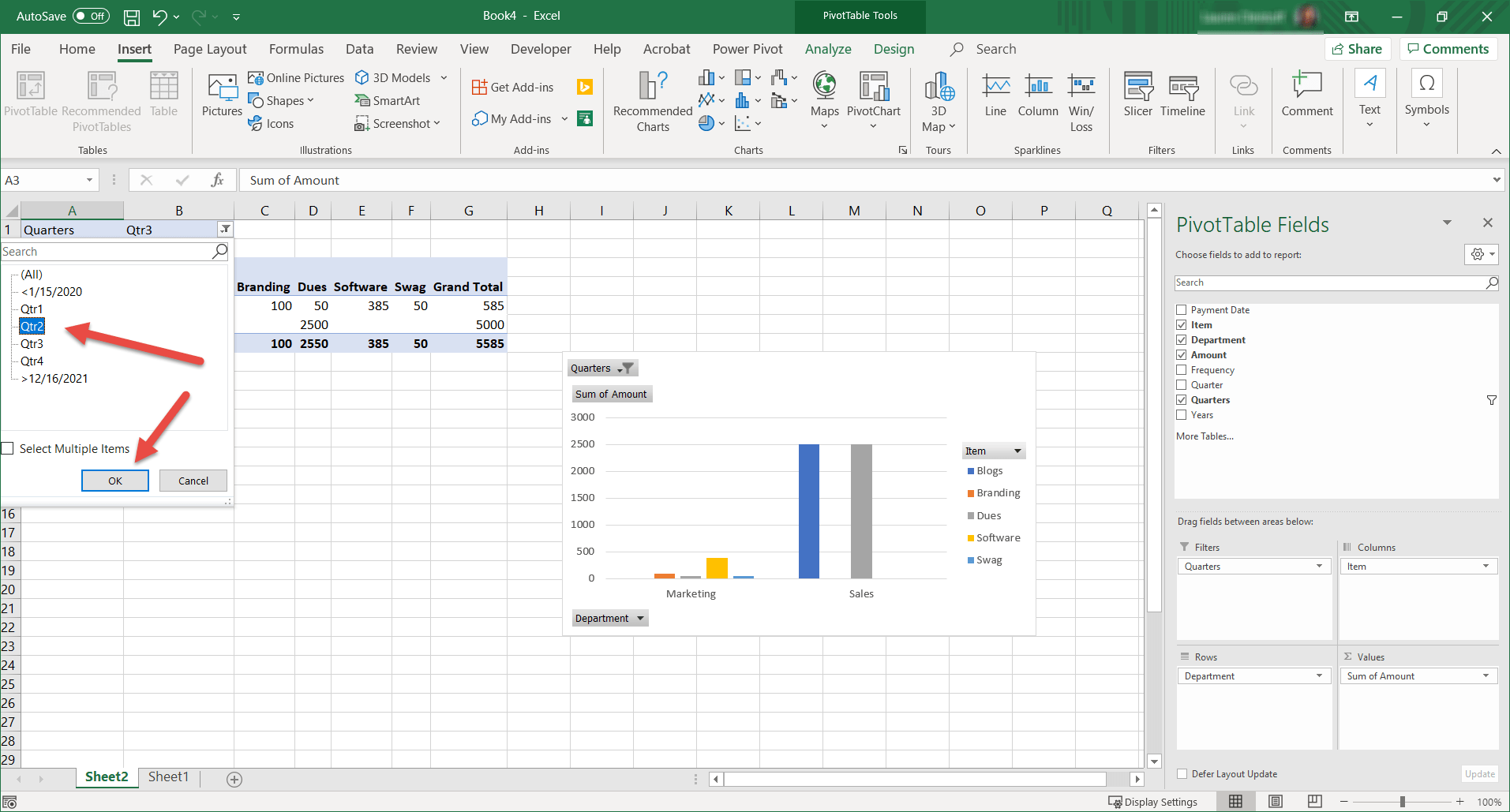Open the PivotTable Fields tools gear
The width and height of the screenshot is (1510, 812).
click(x=1481, y=254)
